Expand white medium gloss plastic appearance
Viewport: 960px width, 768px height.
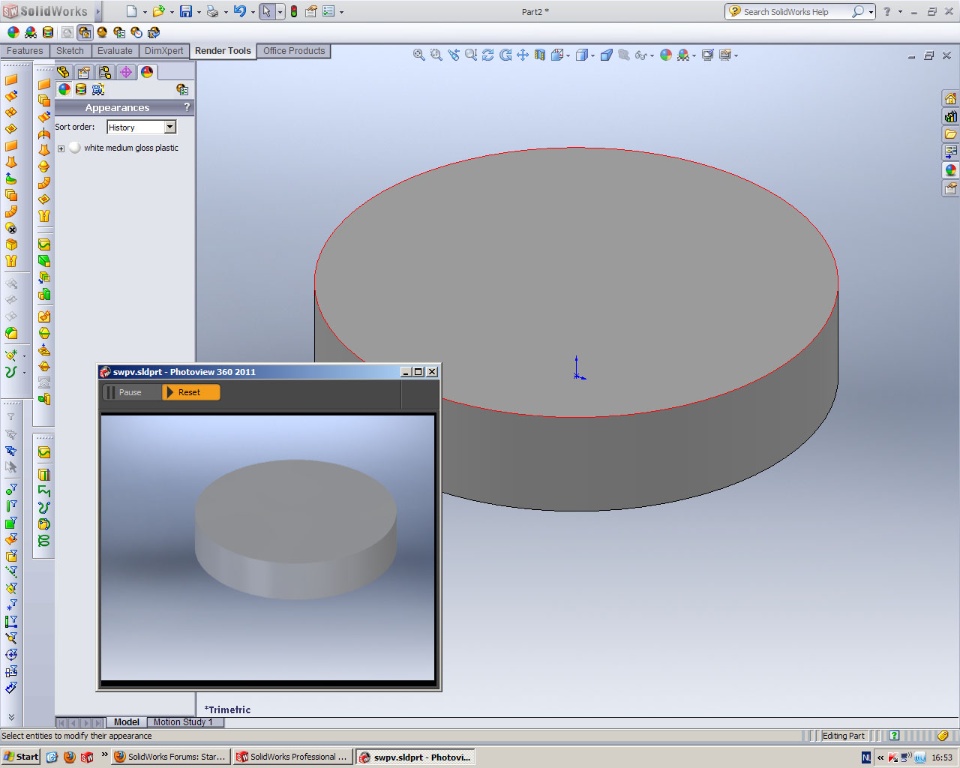coord(61,148)
